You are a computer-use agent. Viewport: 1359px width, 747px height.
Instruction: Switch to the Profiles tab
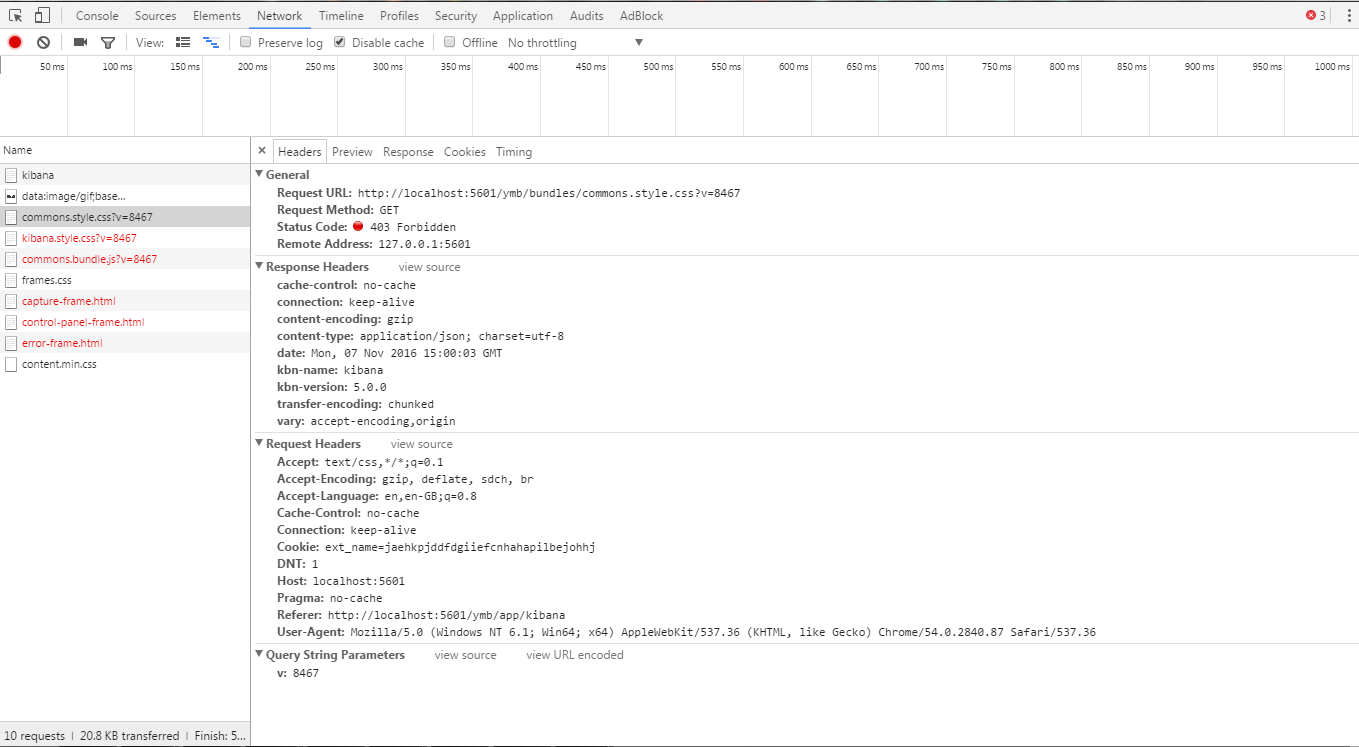[x=399, y=16]
